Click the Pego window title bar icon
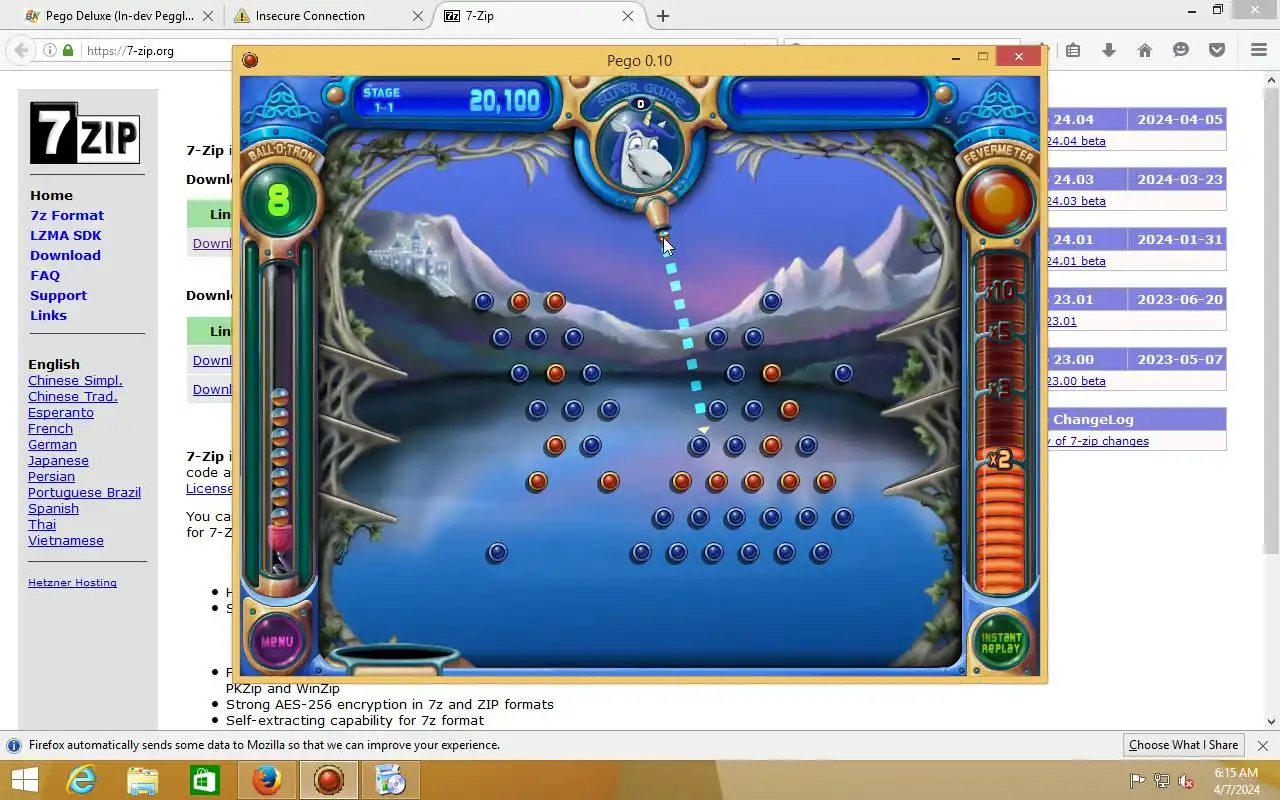 tap(250, 60)
